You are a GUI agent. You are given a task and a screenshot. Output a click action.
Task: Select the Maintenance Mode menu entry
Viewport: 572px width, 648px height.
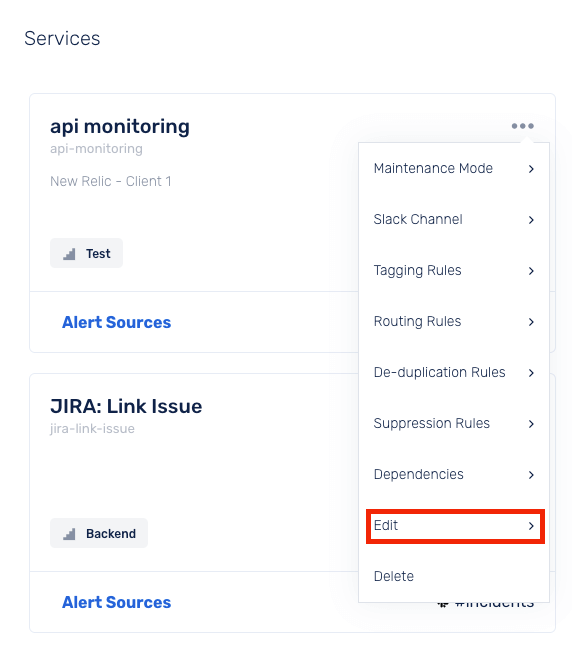coord(454,169)
